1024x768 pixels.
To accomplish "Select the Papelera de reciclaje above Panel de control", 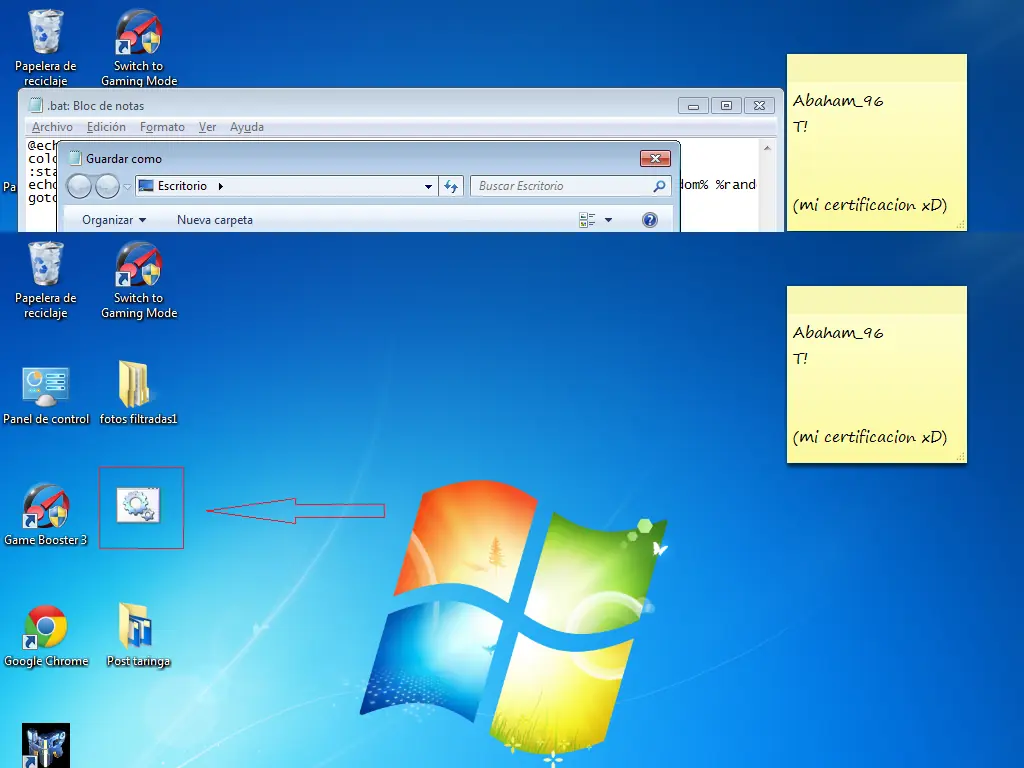I will [x=45, y=281].
